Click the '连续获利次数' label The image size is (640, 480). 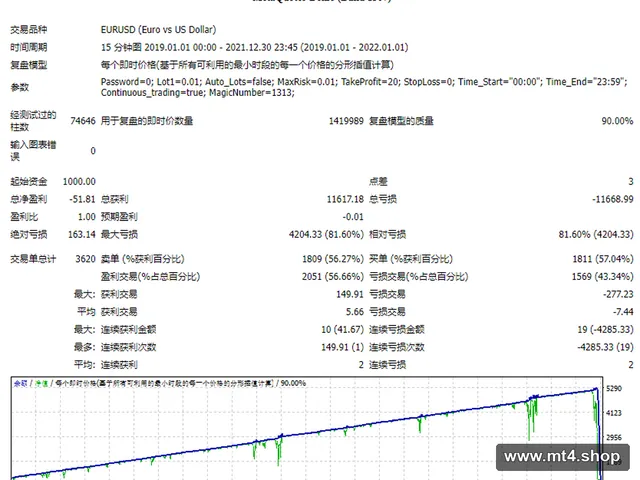(129, 347)
